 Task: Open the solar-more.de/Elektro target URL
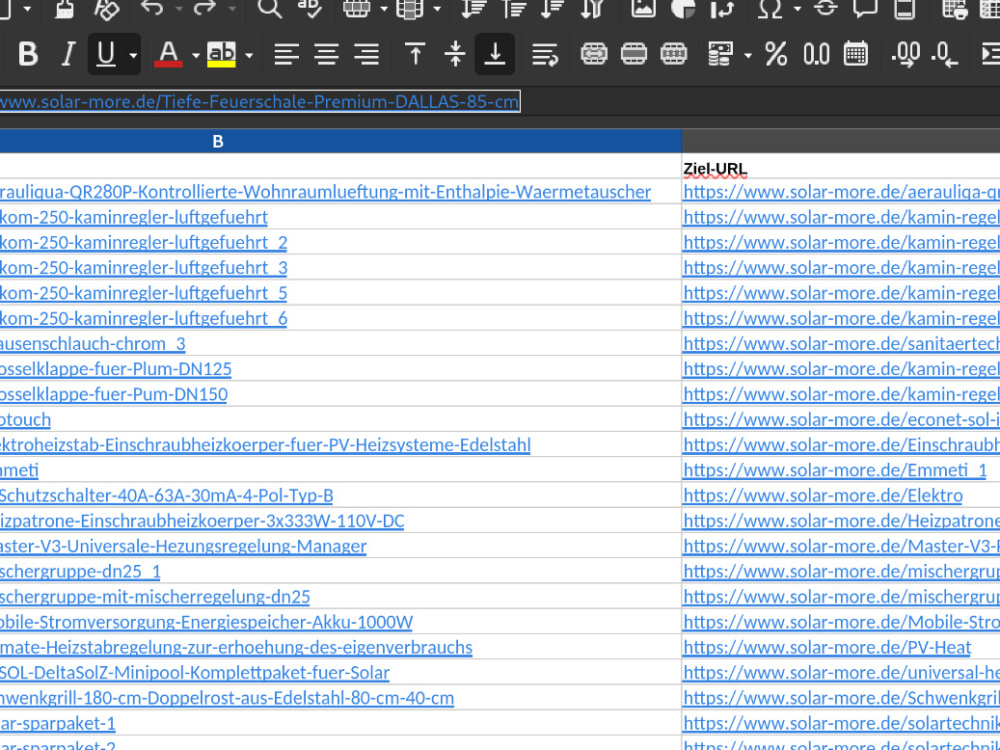tap(823, 496)
